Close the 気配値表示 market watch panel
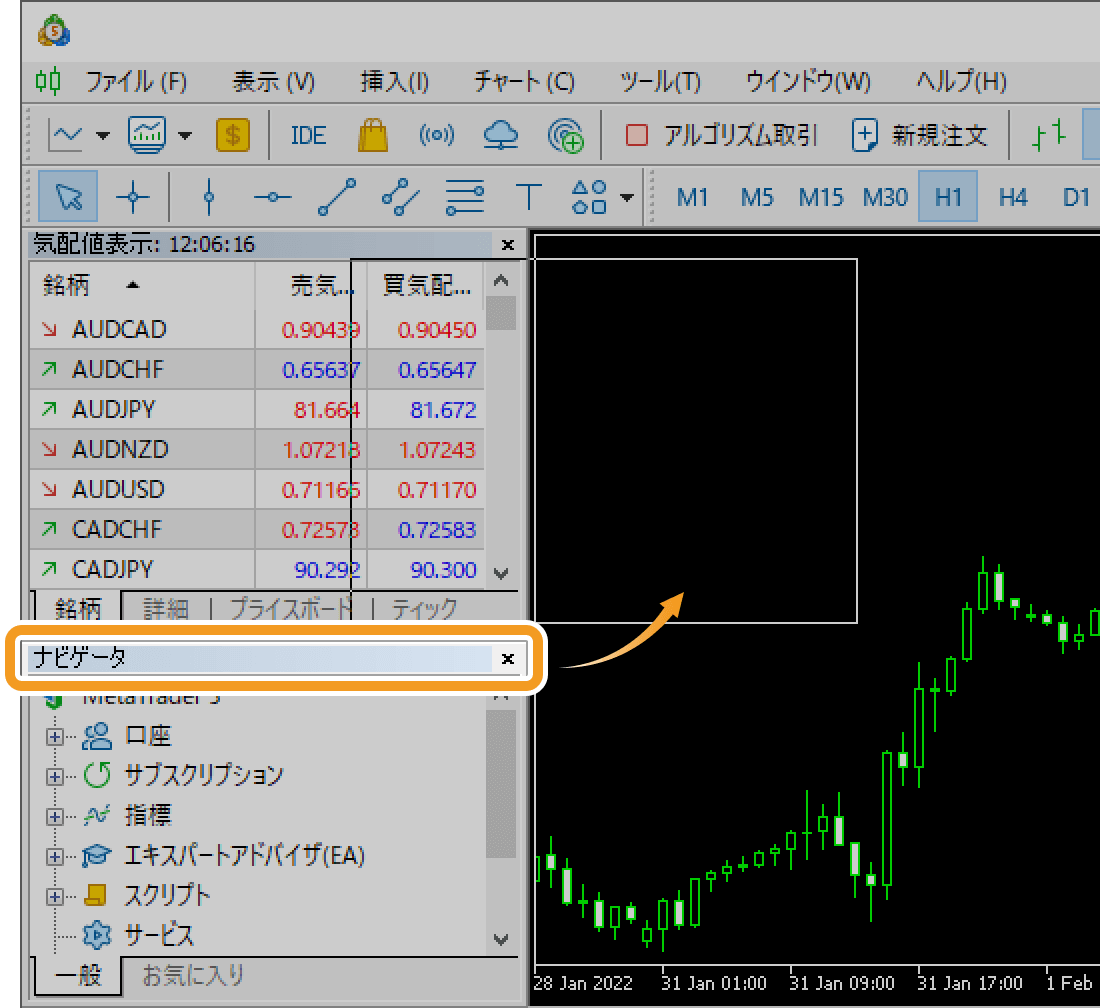The image size is (1100, 1008). 508,245
